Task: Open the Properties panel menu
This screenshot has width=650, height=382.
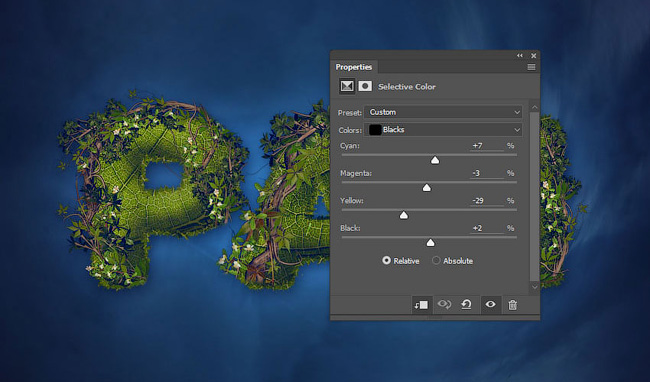Action: pyautogui.click(x=531, y=67)
